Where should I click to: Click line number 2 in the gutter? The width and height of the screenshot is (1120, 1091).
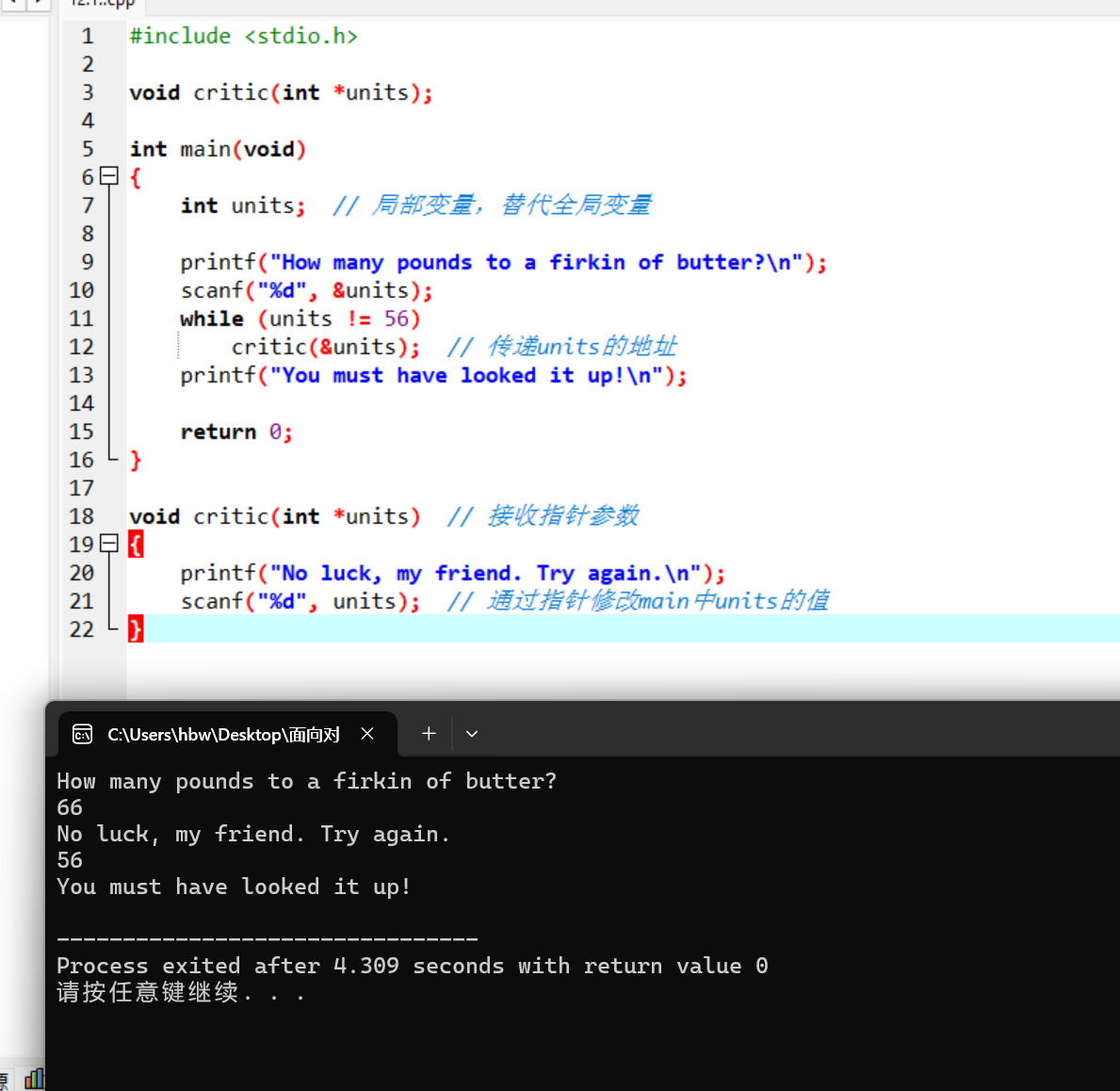point(88,64)
